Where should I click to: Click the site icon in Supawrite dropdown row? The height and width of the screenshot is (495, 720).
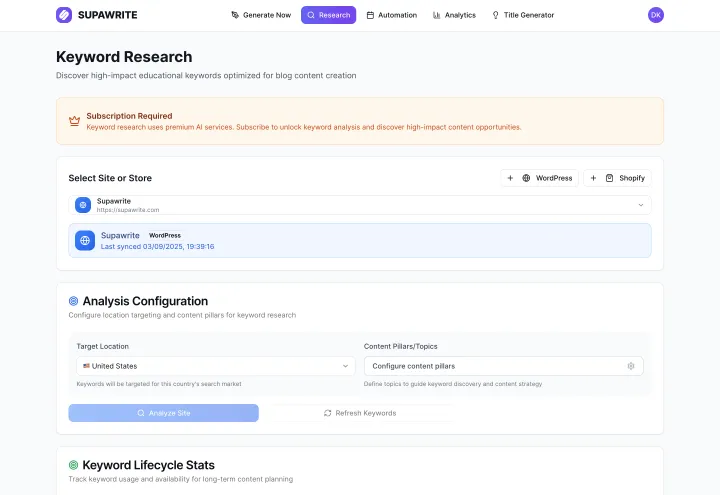(x=83, y=205)
